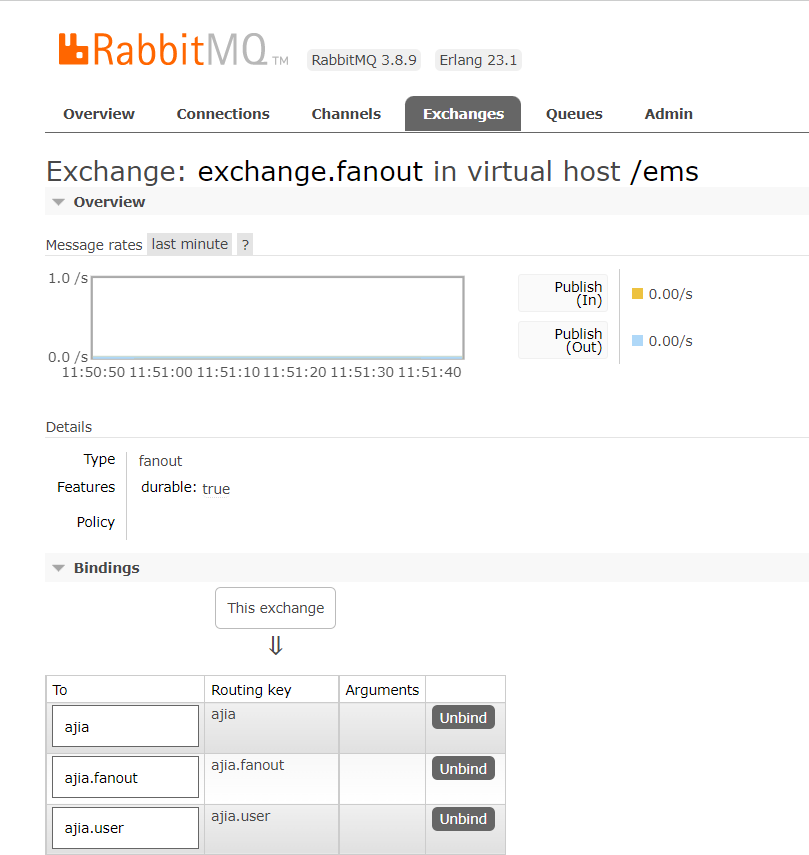Unbind the ajia queue

click(x=463, y=718)
